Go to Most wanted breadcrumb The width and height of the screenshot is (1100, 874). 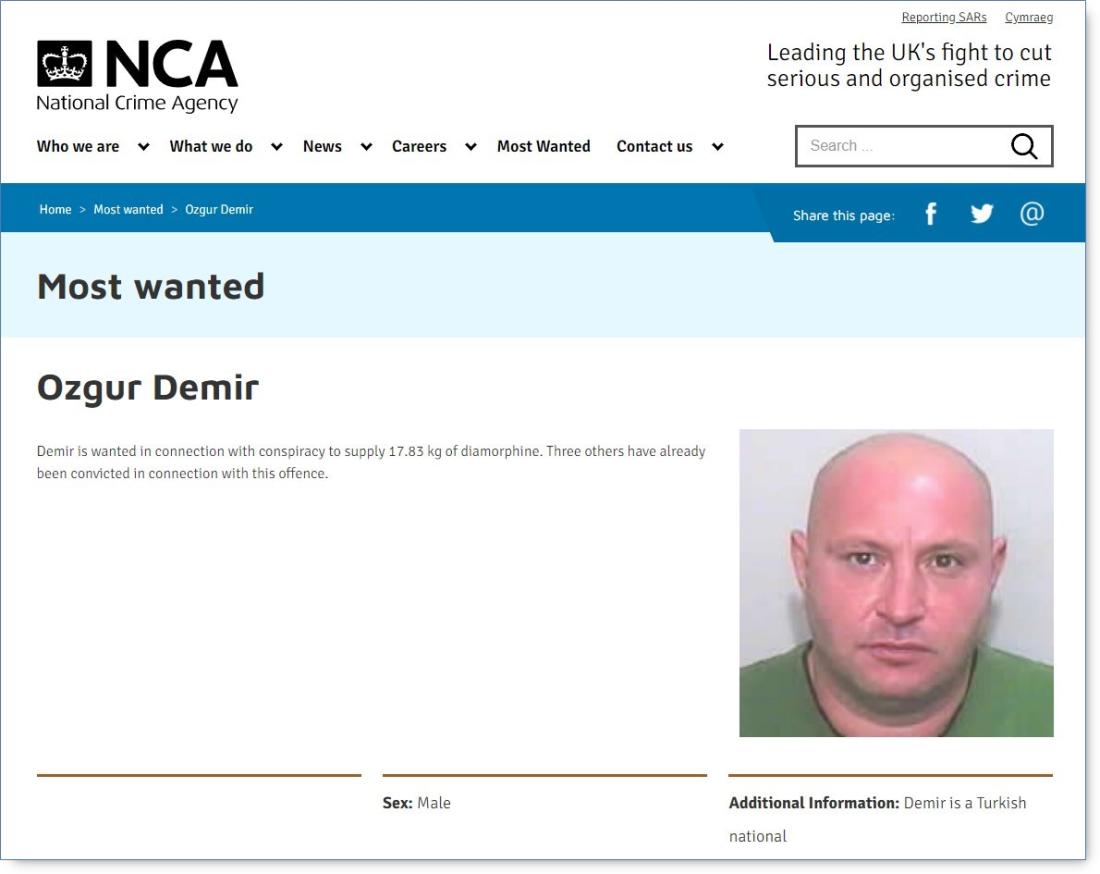[128, 209]
